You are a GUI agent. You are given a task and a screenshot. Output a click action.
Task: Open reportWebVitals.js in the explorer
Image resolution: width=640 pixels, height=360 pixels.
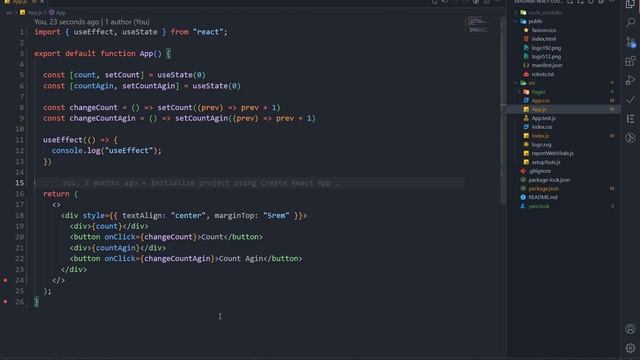pyautogui.click(x=552, y=153)
